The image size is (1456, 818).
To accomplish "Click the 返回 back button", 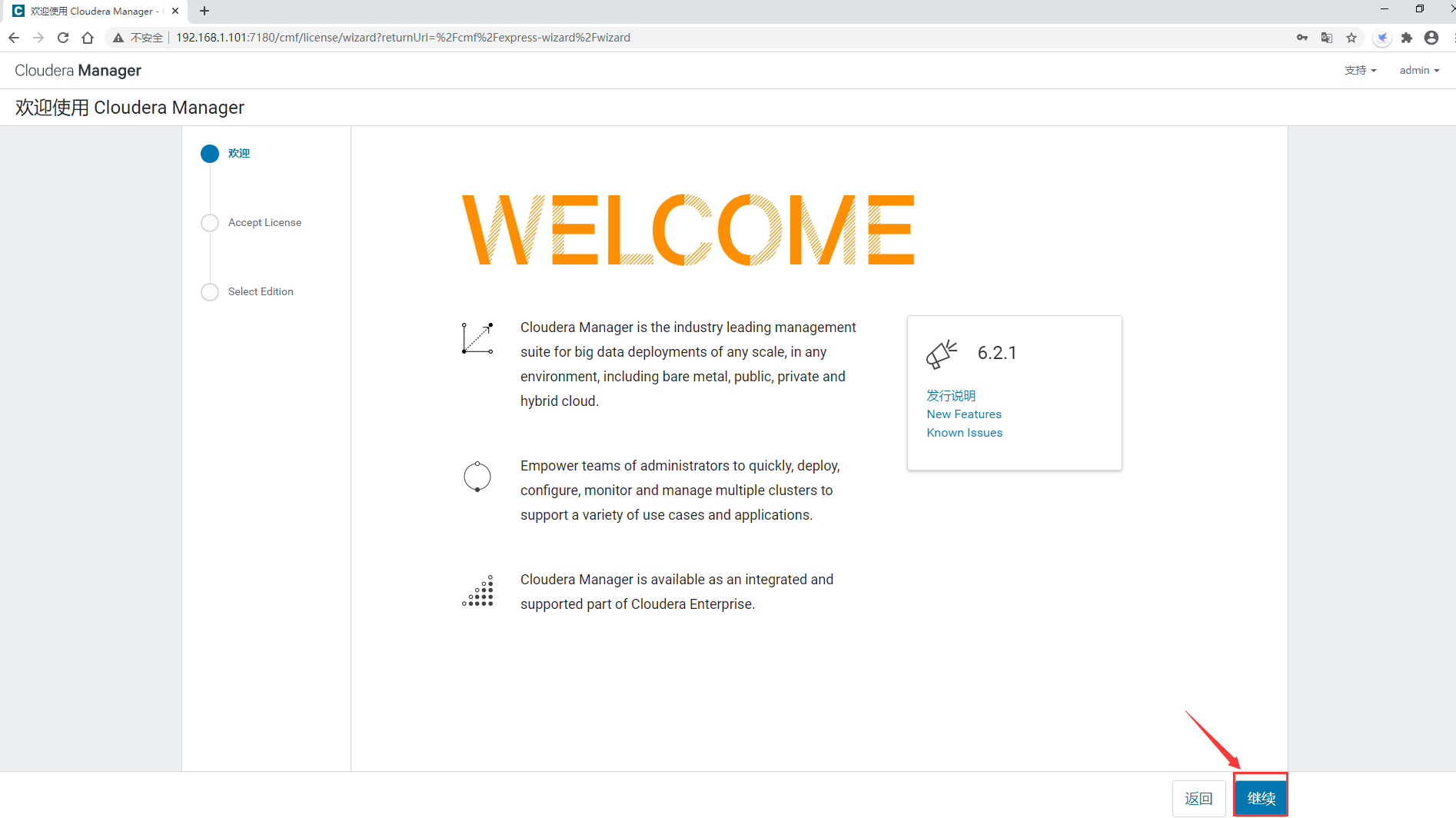I will 1198,798.
